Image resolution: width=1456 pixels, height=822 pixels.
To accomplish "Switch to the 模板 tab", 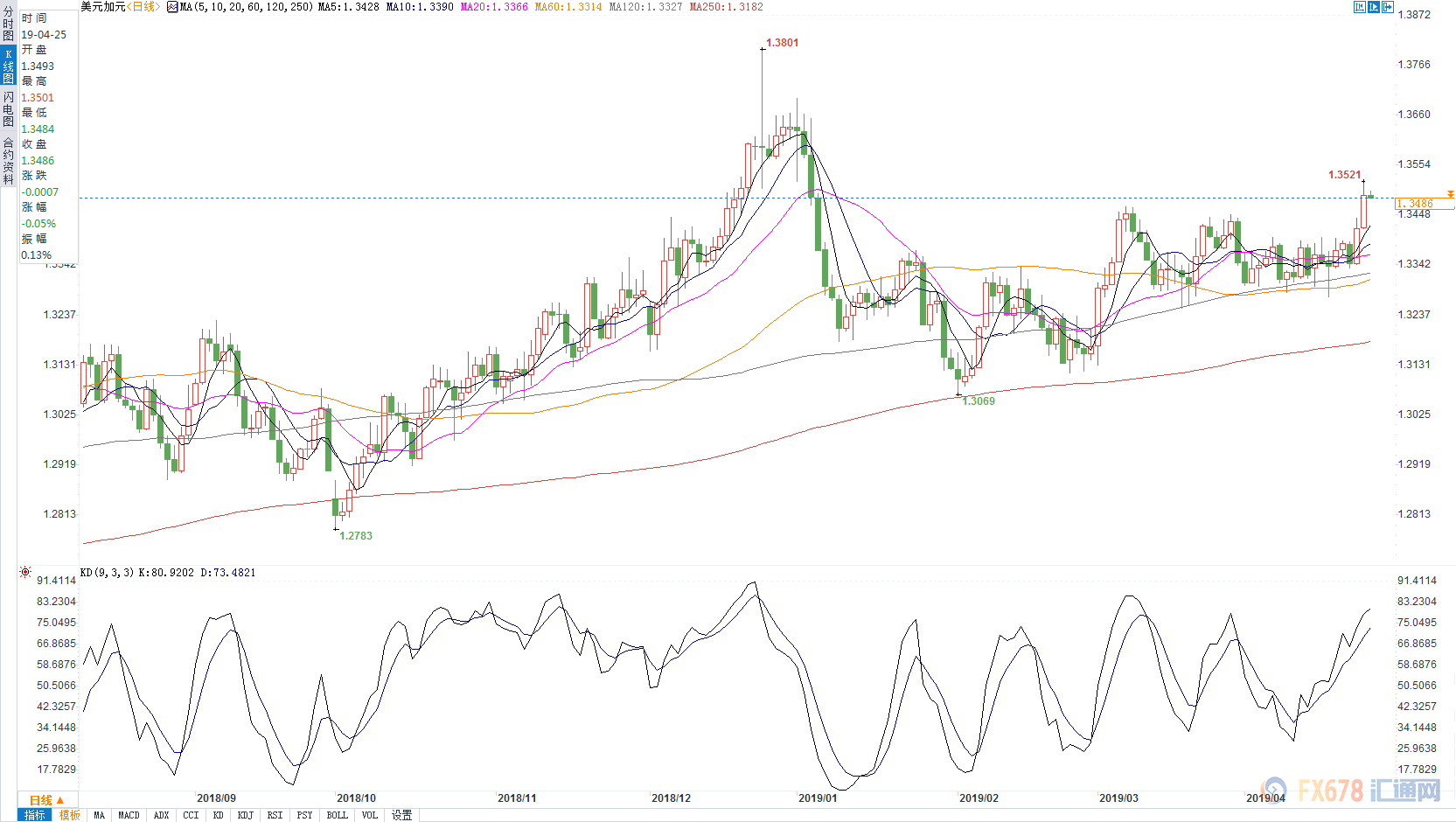I will (x=70, y=815).
